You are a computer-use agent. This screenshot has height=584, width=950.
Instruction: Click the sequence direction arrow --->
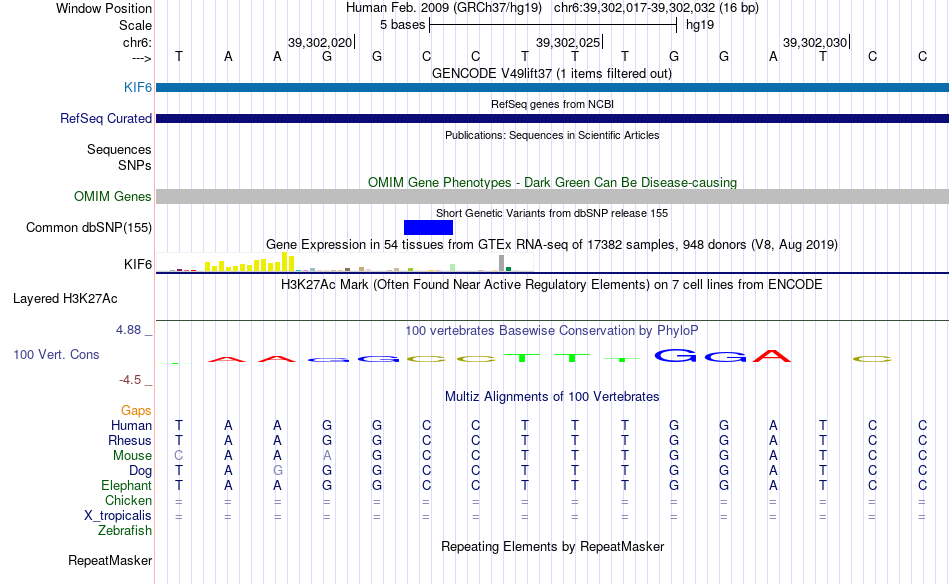[x=142, y=58]
